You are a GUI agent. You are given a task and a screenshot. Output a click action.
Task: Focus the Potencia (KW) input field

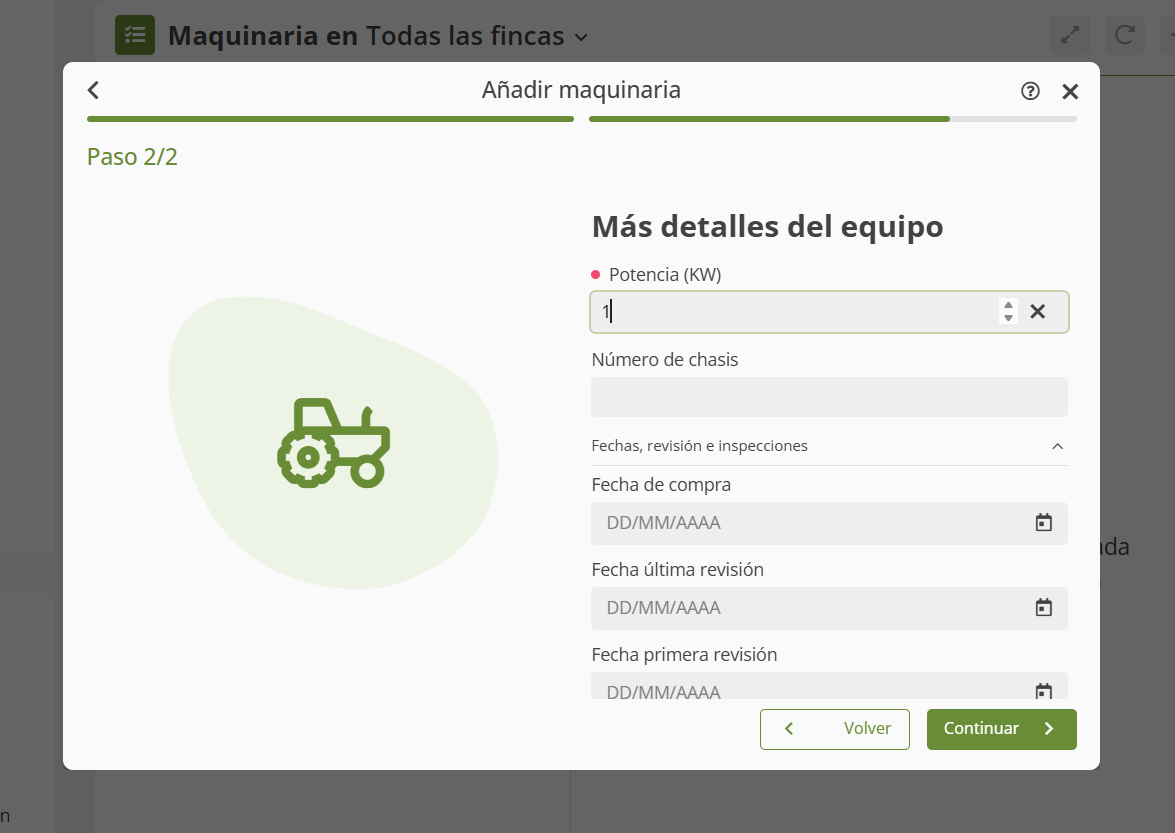coord(790,312)
